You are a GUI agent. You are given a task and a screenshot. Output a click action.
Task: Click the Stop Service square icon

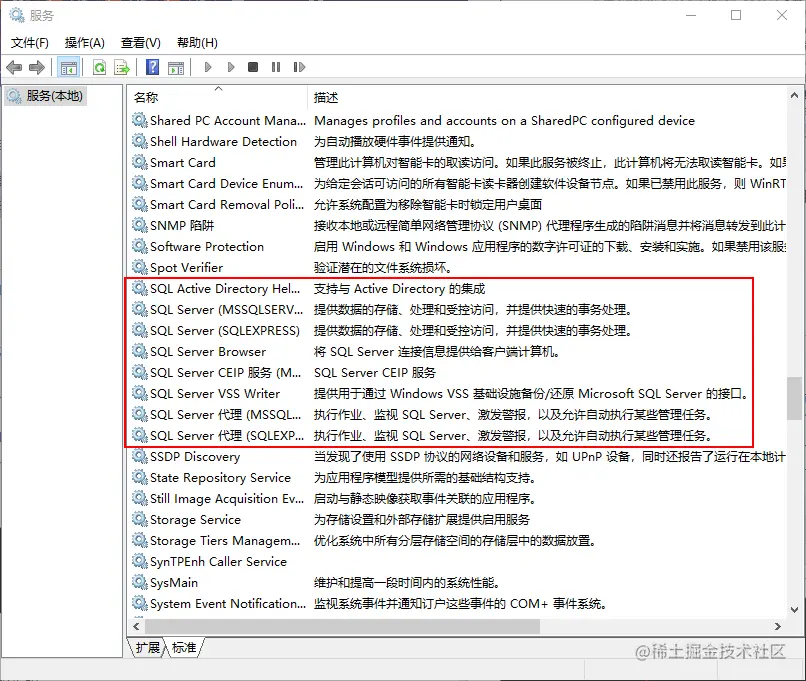pos(253,67)
